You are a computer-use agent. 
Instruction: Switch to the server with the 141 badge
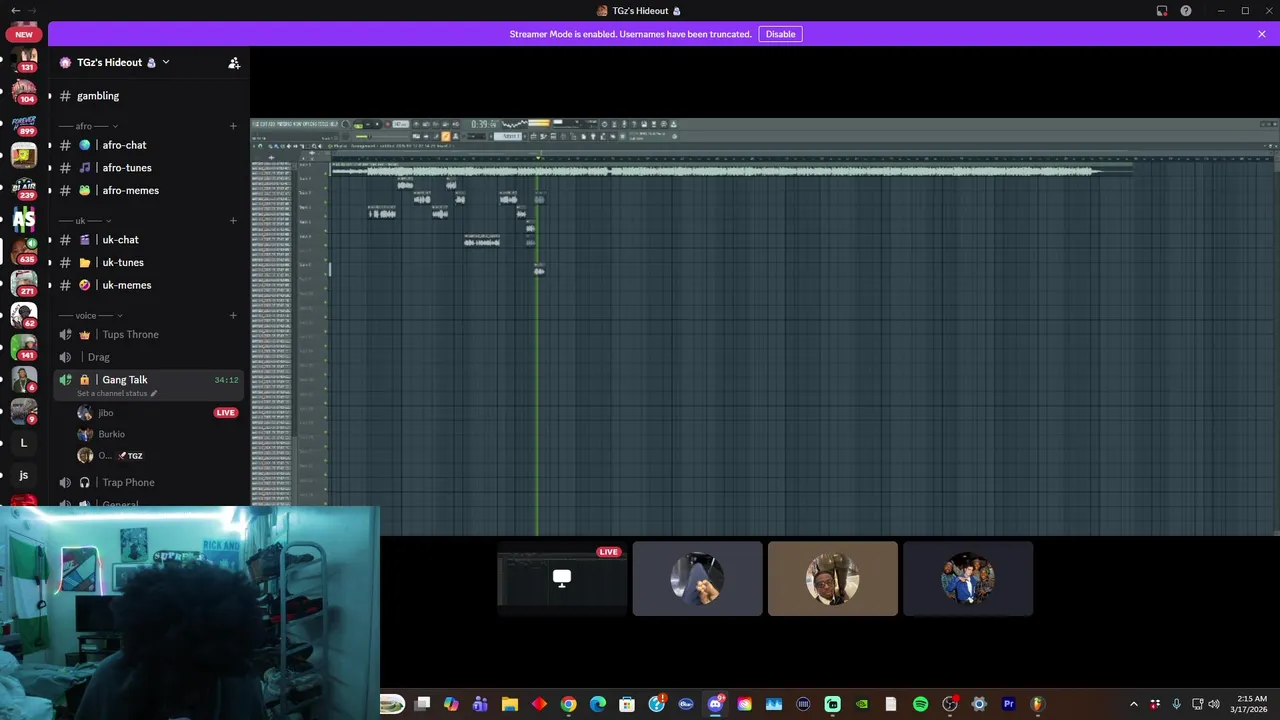[24, 347]
